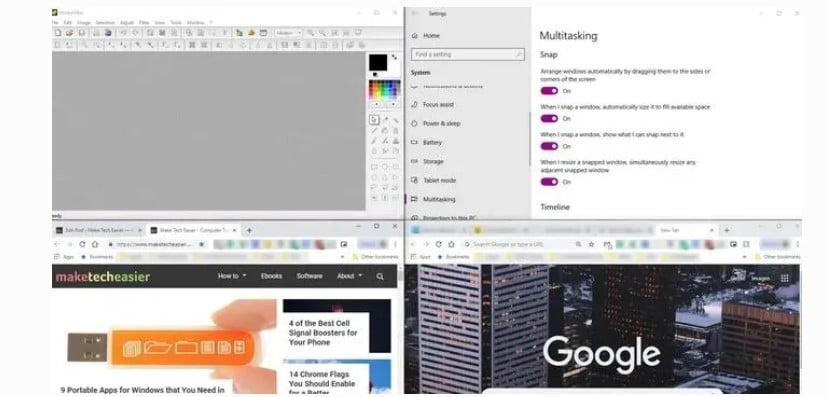Screen dimensions: 827x397
Task: Reload the maketecheasier page in Chrome
Action: tap(82, 245)
